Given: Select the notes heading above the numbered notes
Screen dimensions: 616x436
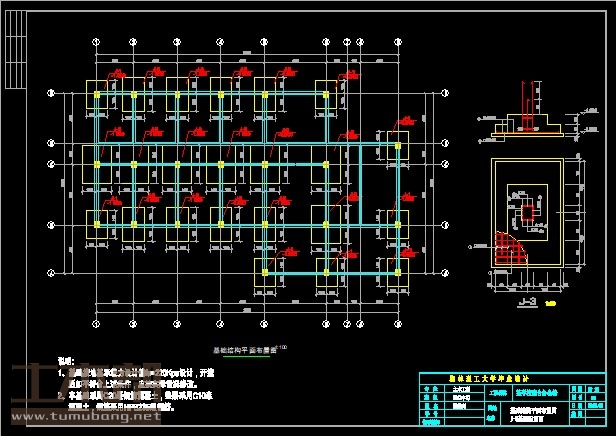Looking at the screenshot, I should pos(64,359).
